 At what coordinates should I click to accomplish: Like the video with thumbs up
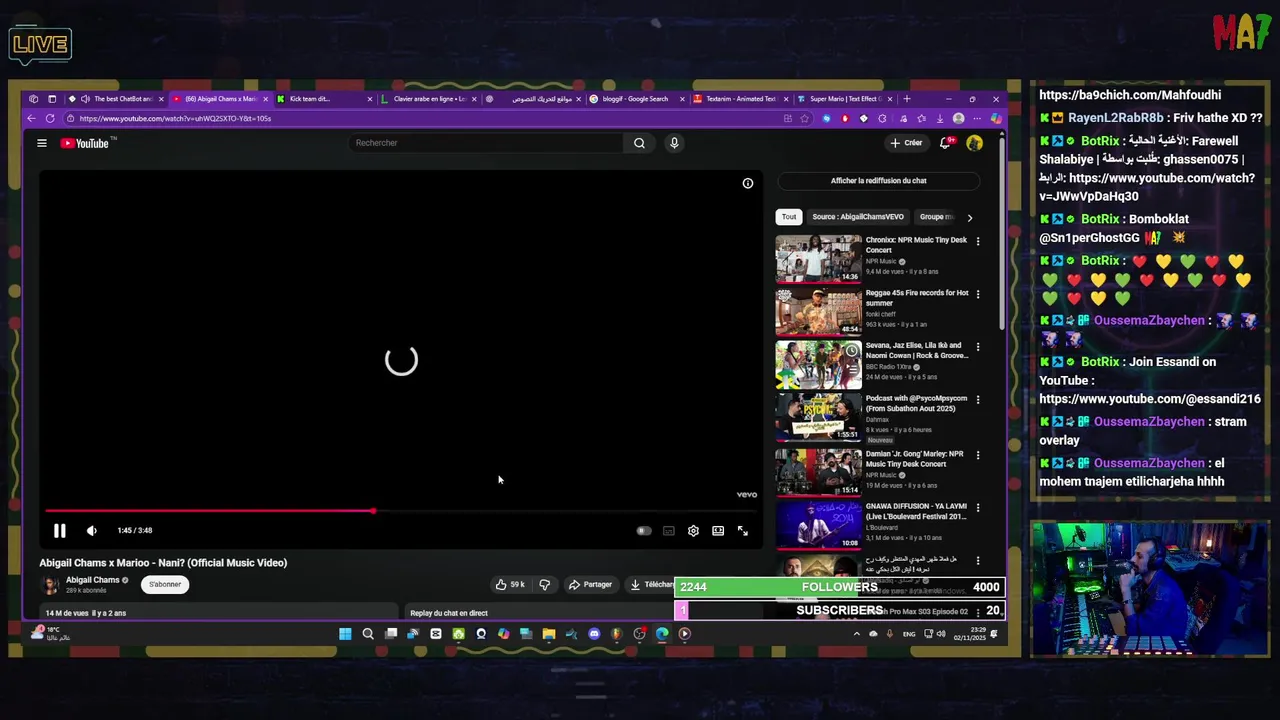click(510, 585)
